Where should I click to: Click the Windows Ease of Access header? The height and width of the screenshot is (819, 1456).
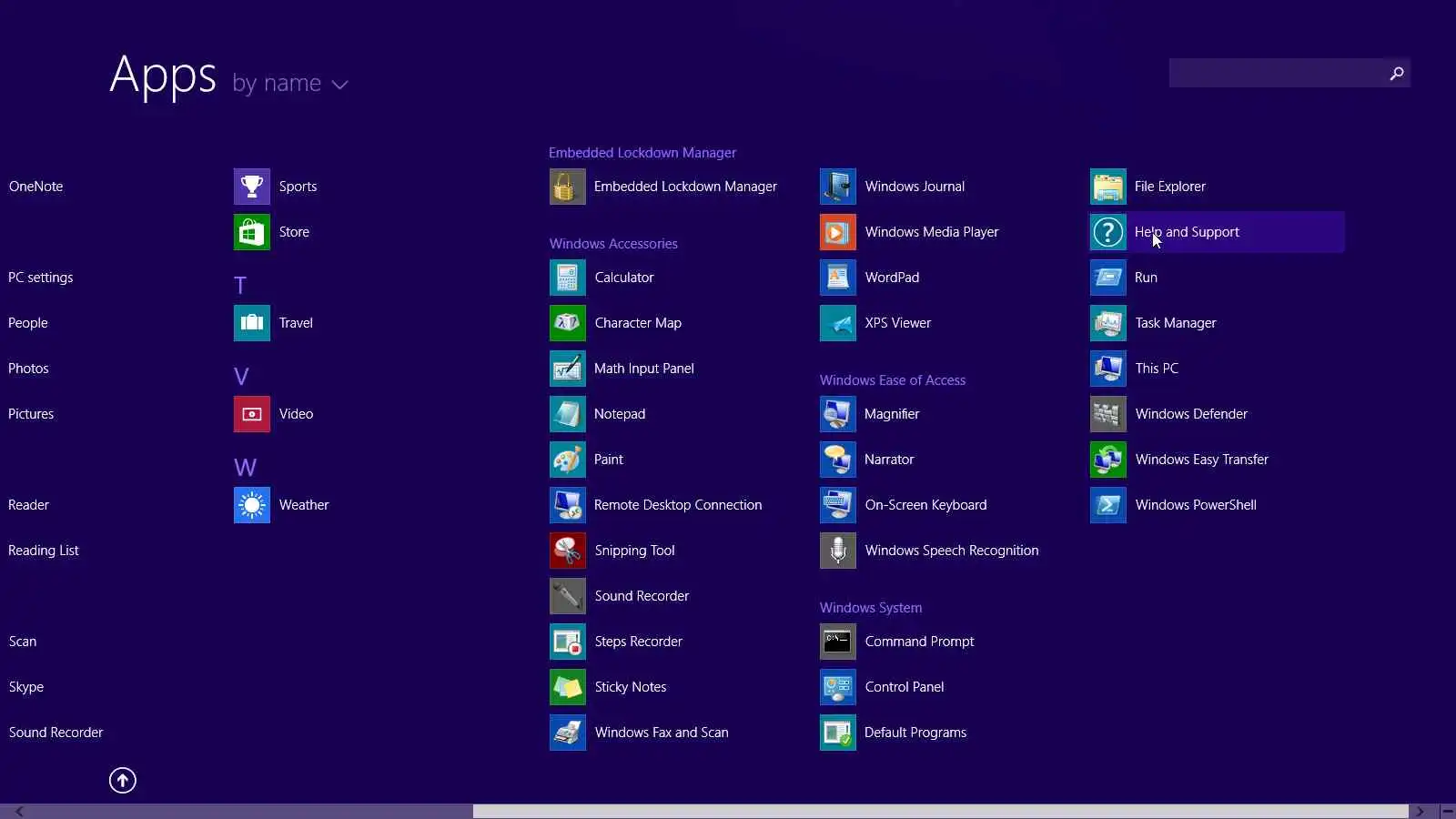point(893,380)
